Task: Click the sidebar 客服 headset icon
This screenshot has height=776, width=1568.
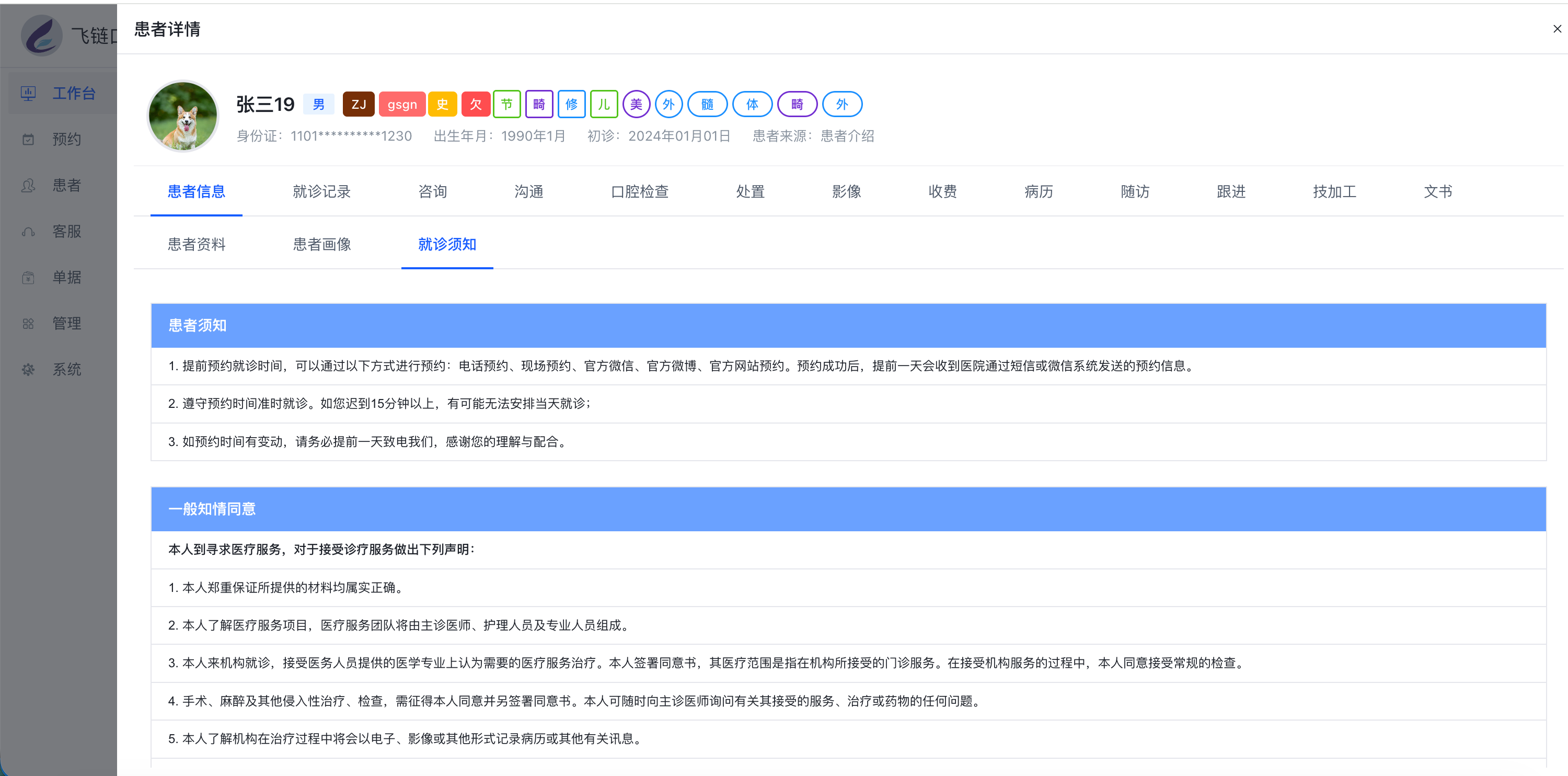Action: (28, 232)
